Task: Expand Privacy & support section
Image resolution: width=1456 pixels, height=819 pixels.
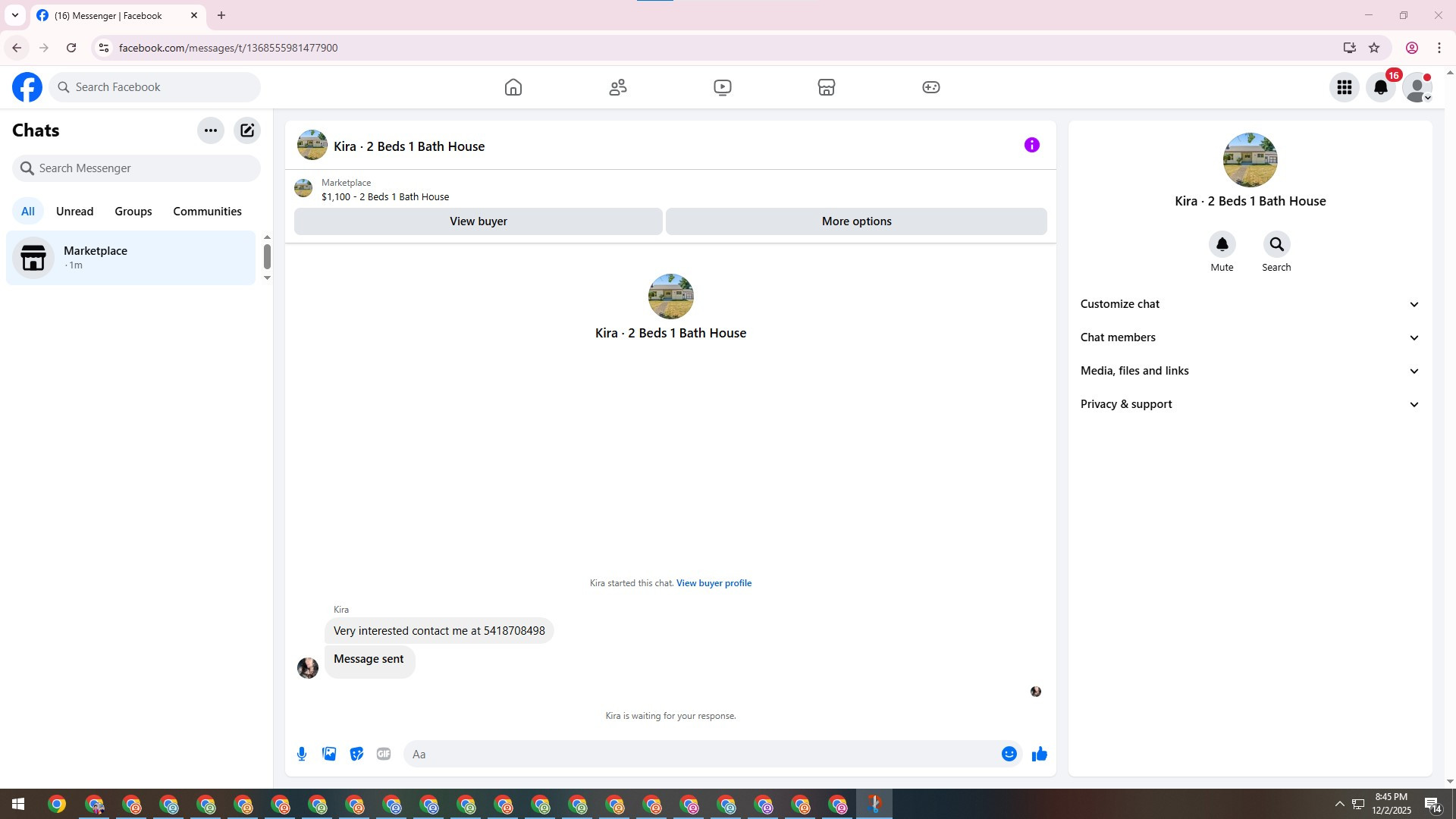Action: 1250,404
